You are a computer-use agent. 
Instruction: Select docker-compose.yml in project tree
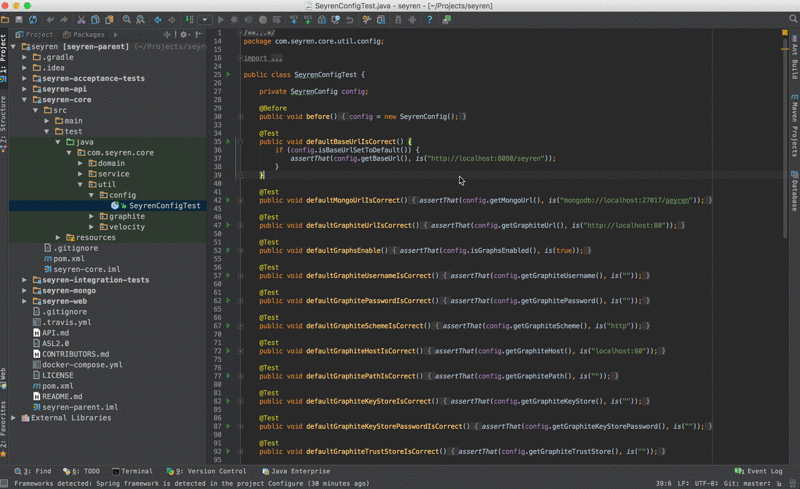(82, 364)
